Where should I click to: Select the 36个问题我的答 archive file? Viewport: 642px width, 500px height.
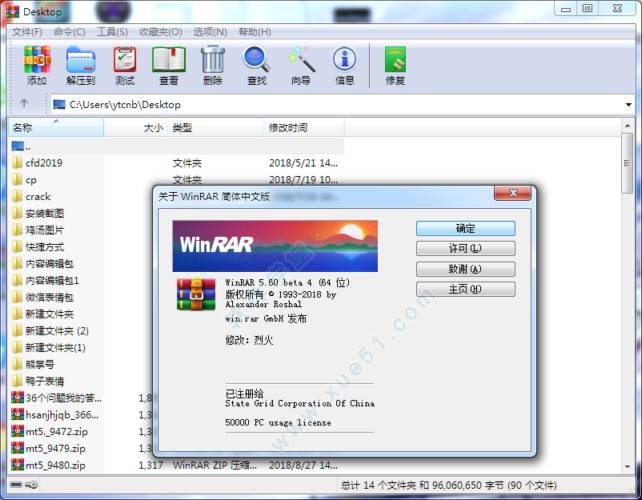click(57, 398)
